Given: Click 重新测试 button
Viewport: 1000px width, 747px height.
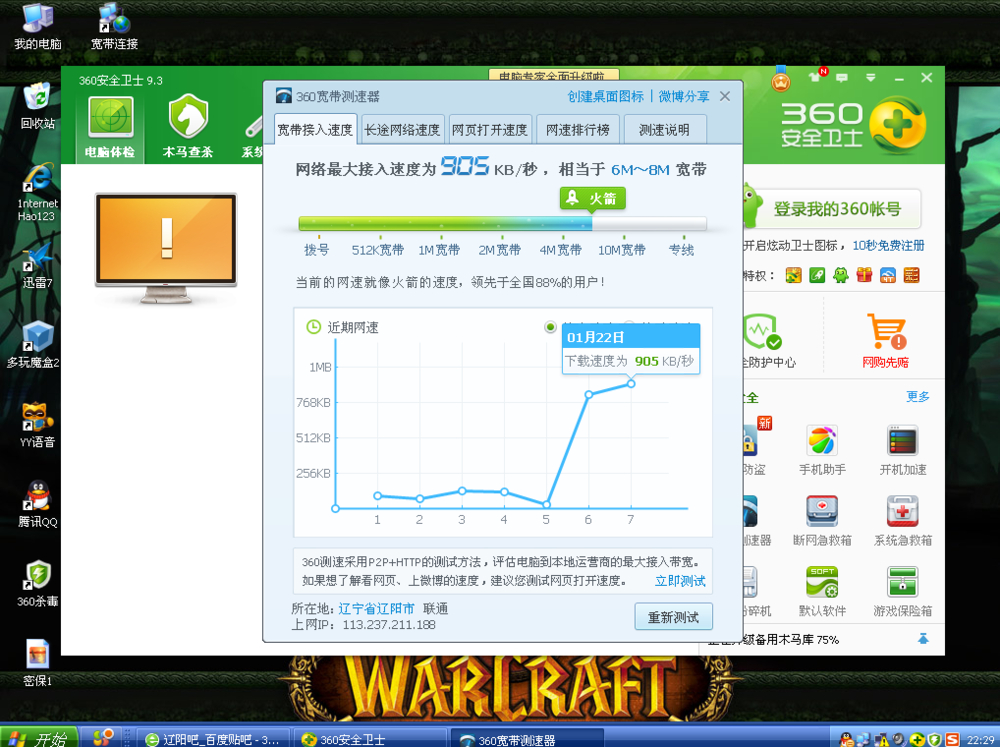Looking at the screenshot, I should pyautogui.click(x=673, y=617).
